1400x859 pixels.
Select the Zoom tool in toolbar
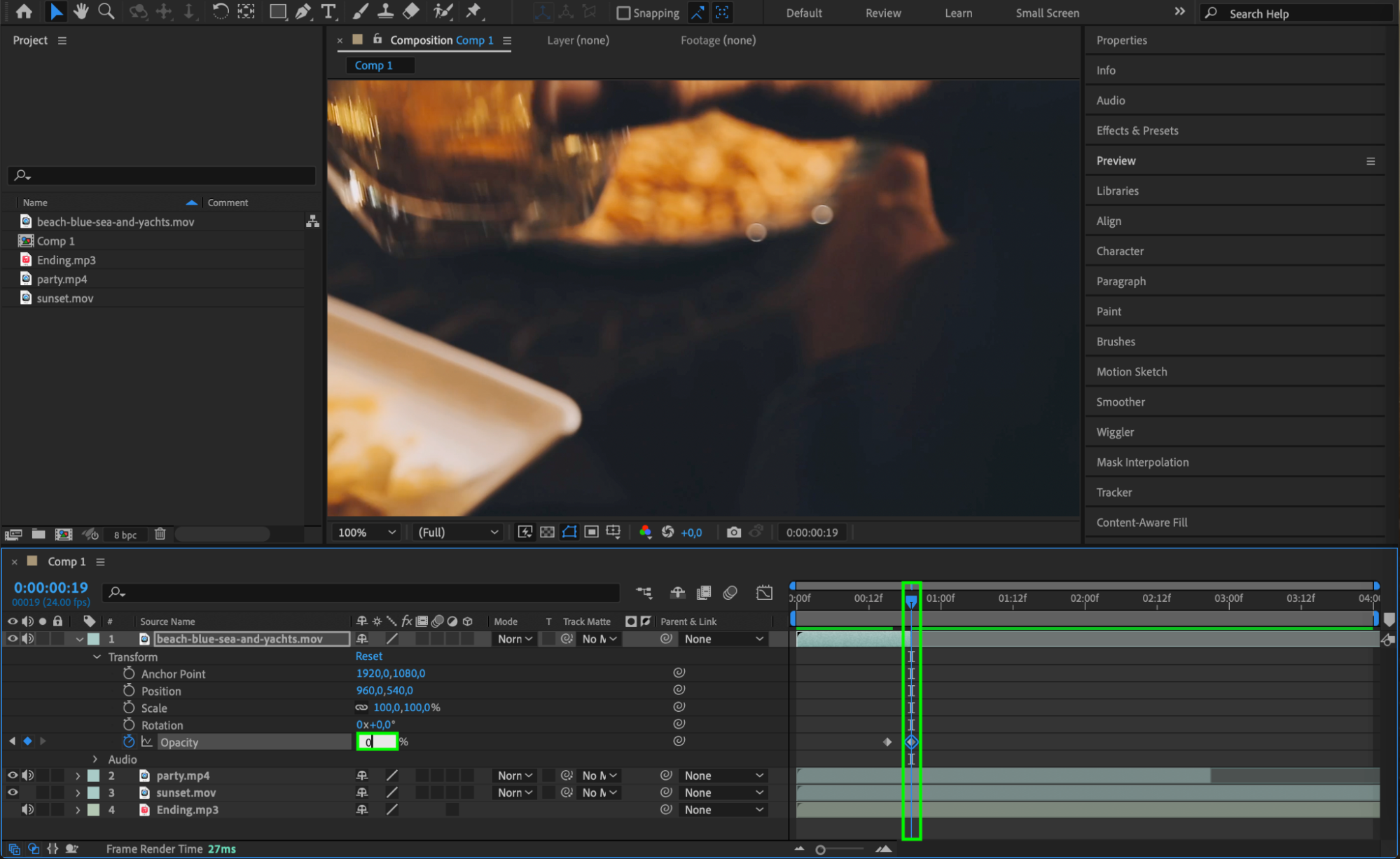(x=106, y=11)
